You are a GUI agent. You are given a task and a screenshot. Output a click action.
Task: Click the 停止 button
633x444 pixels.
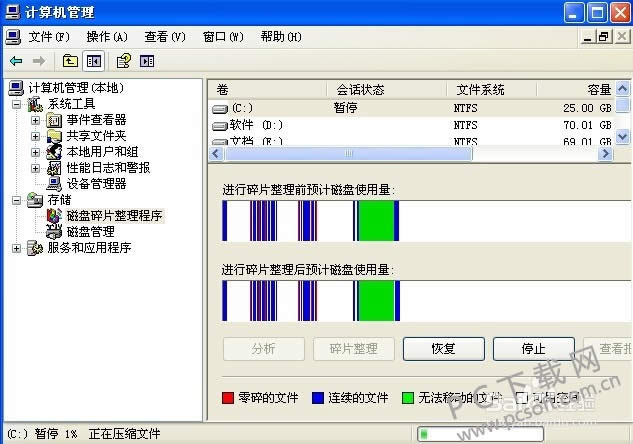click(533, 349)
